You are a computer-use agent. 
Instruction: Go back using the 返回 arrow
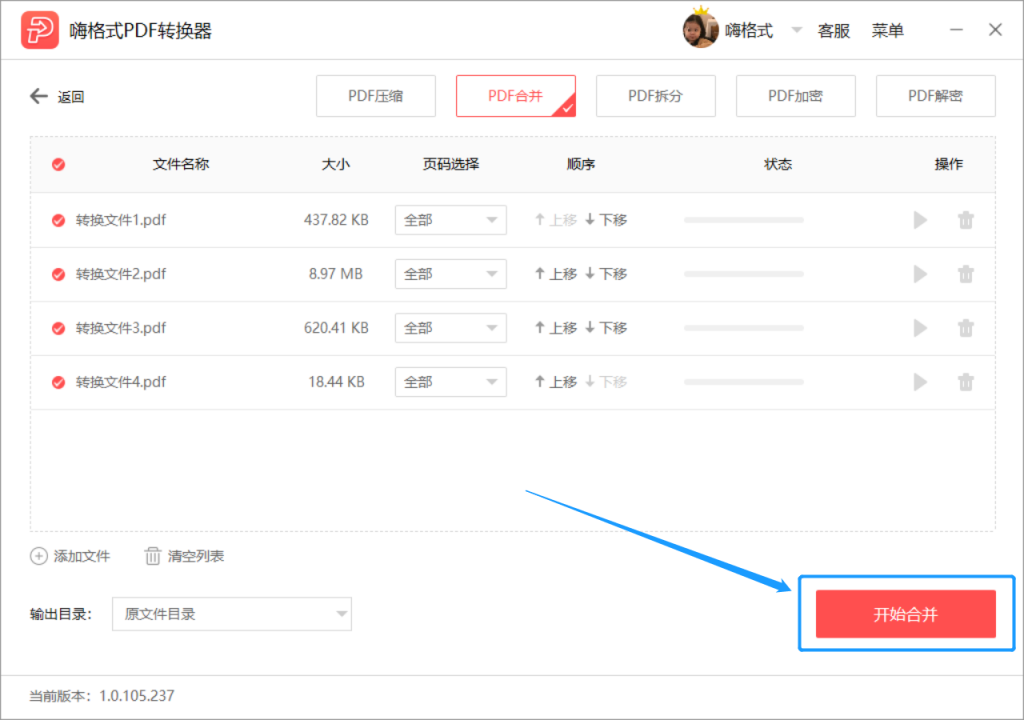click(39, 96)
